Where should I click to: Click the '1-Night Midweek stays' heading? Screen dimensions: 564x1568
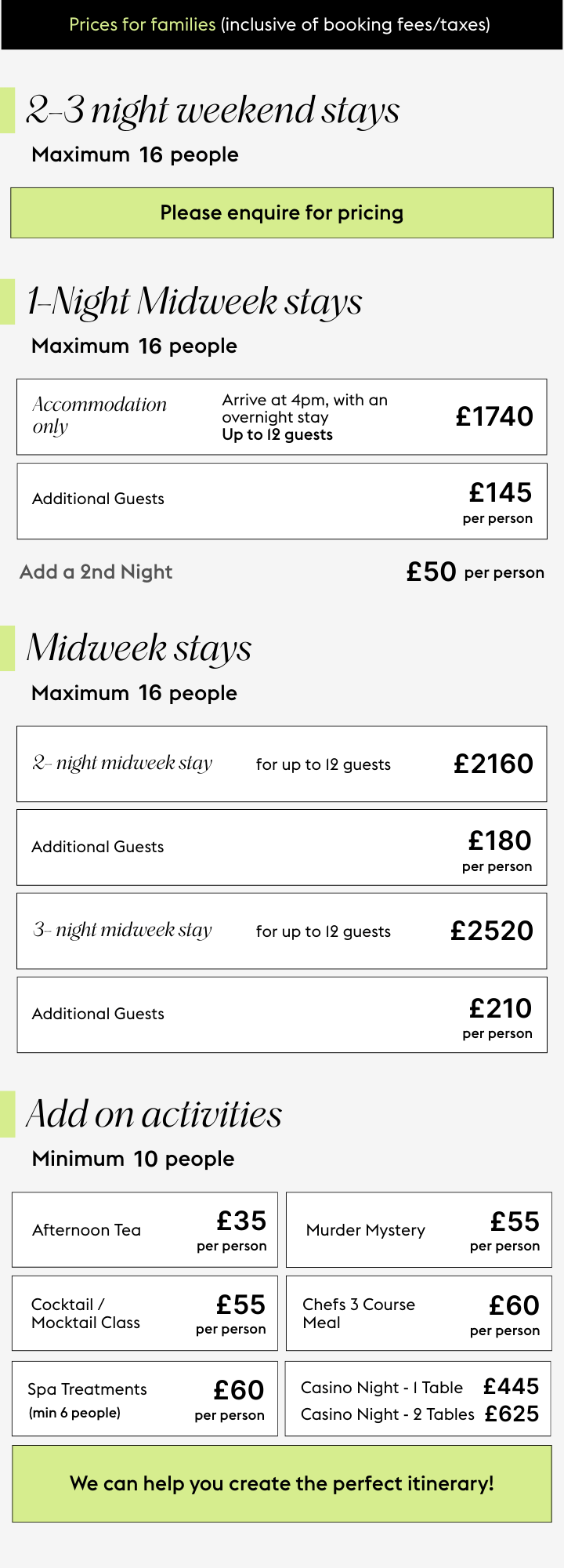(x=194, y=301)
